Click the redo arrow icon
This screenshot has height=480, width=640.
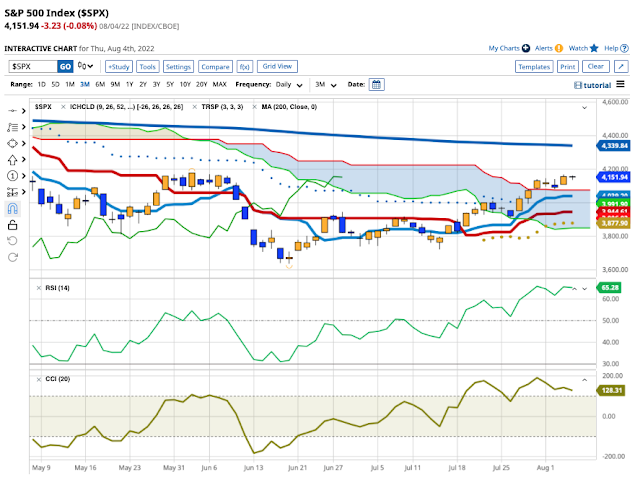point(12,257)
